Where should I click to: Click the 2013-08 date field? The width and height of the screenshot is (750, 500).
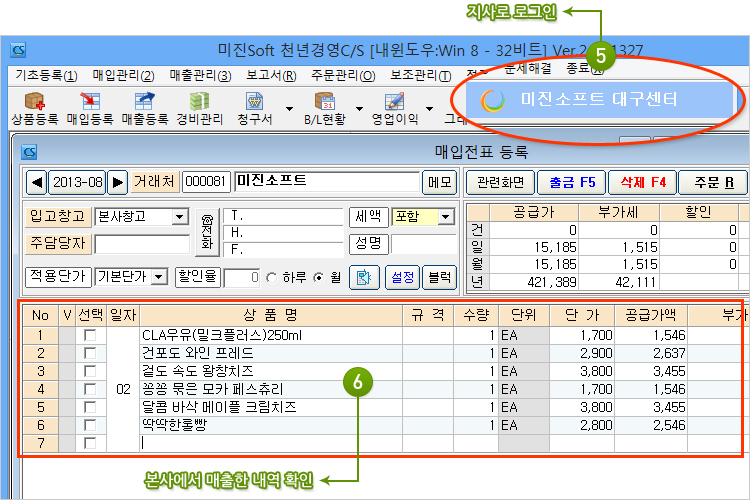tap(77, 182)
